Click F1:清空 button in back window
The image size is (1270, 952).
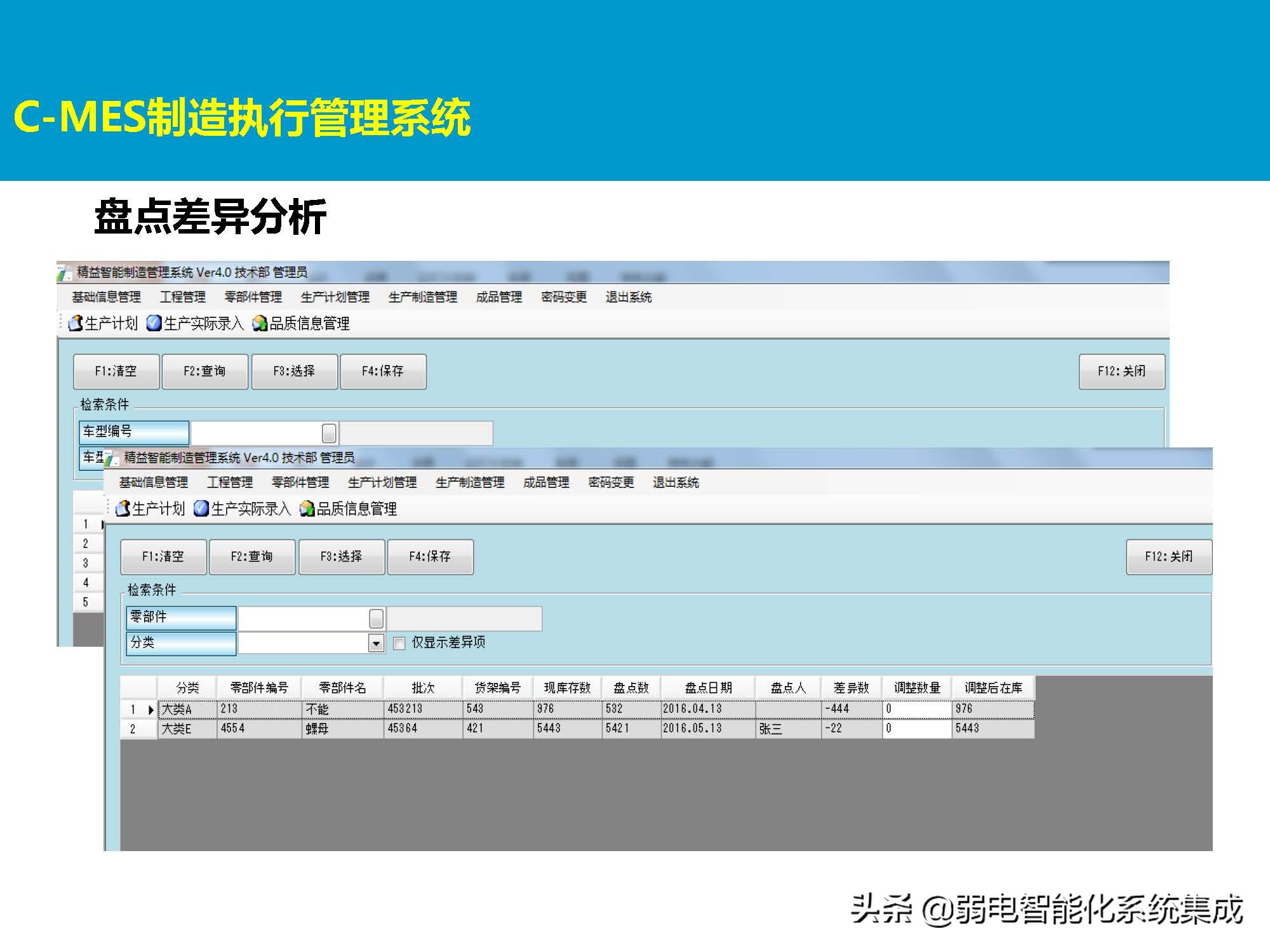pos(116,371)
